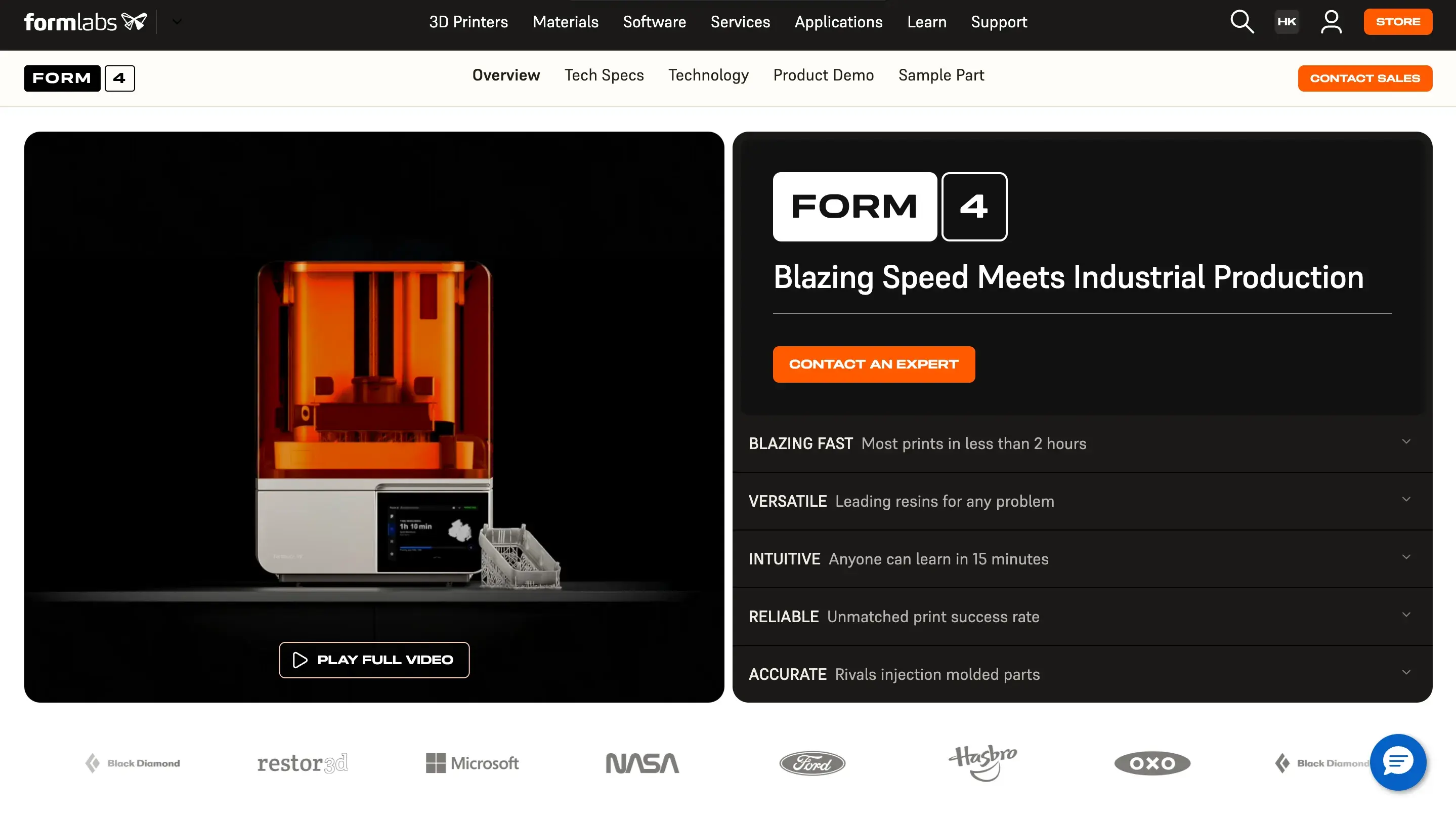Viewport: 1456px width, 815px height.
Task: Click the HK region selector
Action: (1286, 21)
